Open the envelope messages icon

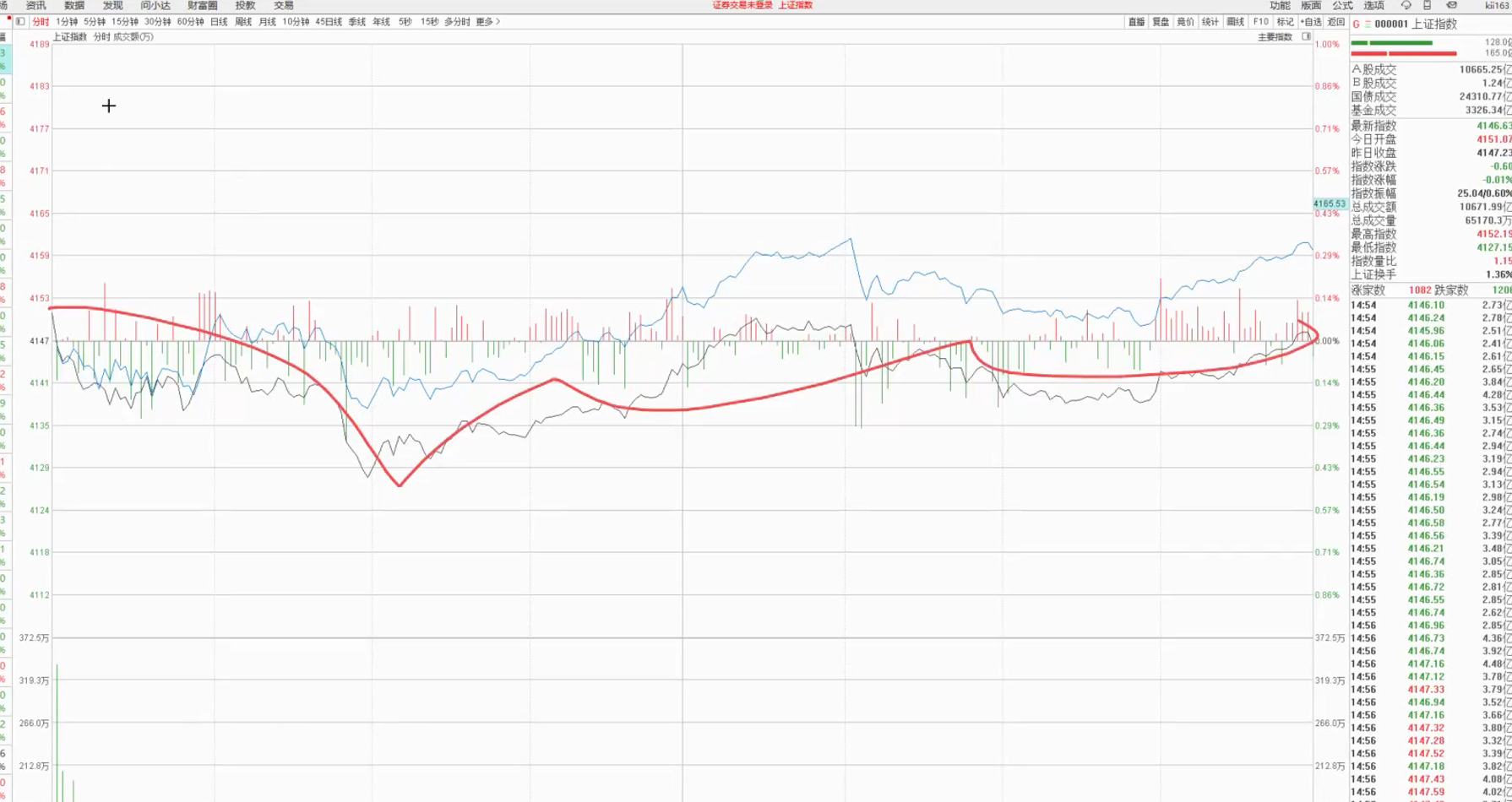click(1451, 6)
